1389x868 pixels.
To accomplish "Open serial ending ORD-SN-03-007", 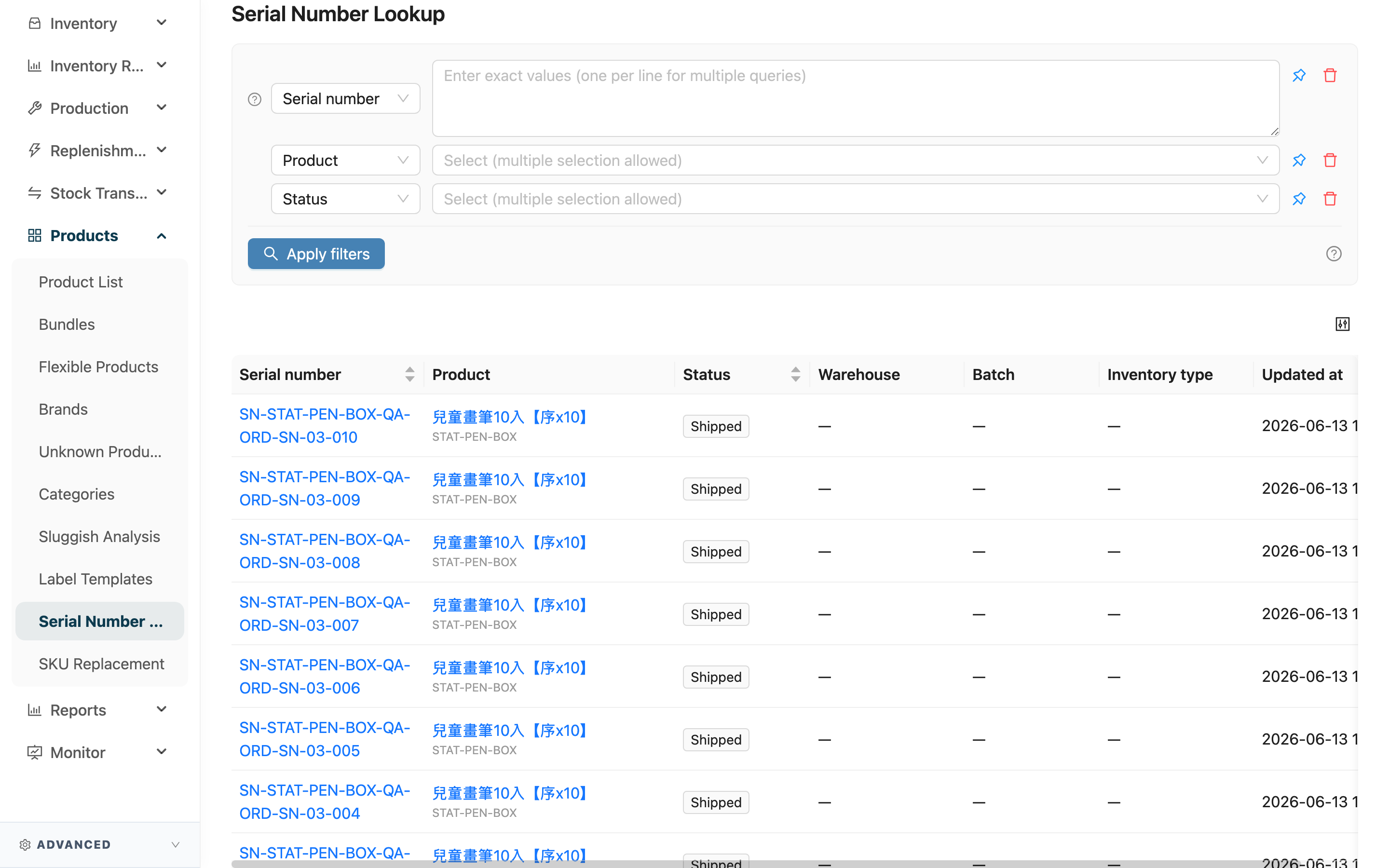I will pos(324,614).
